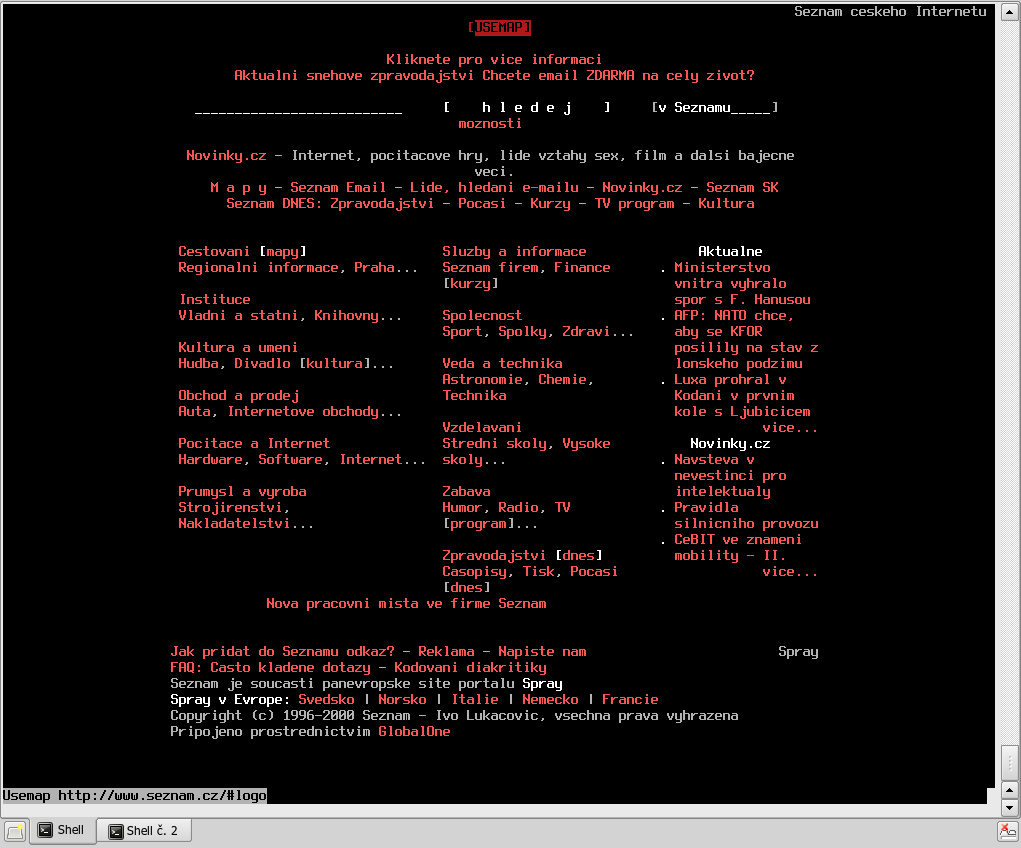Viewport: 1021px width, 848px height.
Task: Click the upper arrow of the bottom scrollbar pair
Action: pos(1009,790)
